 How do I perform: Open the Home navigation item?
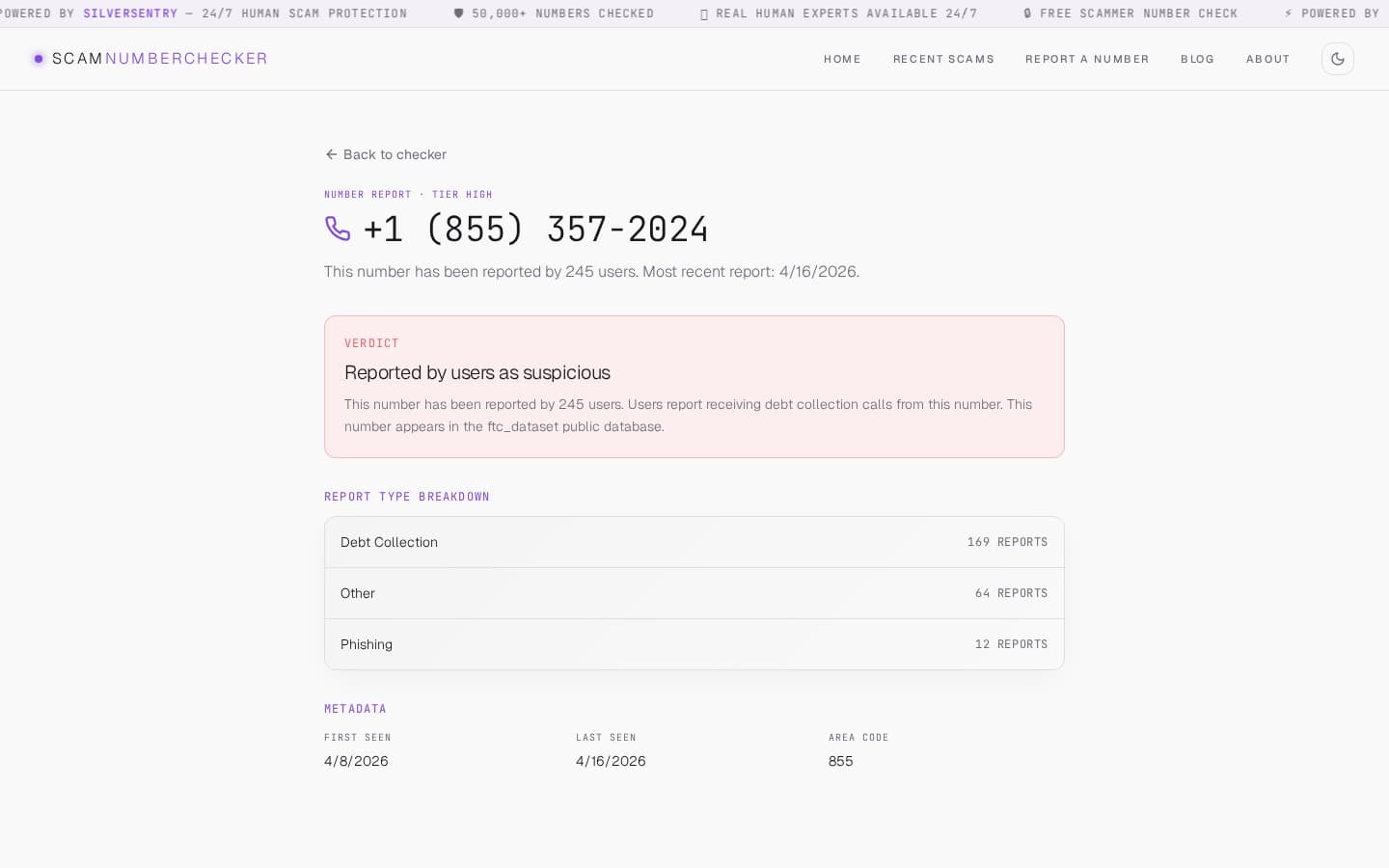point(842,59)
